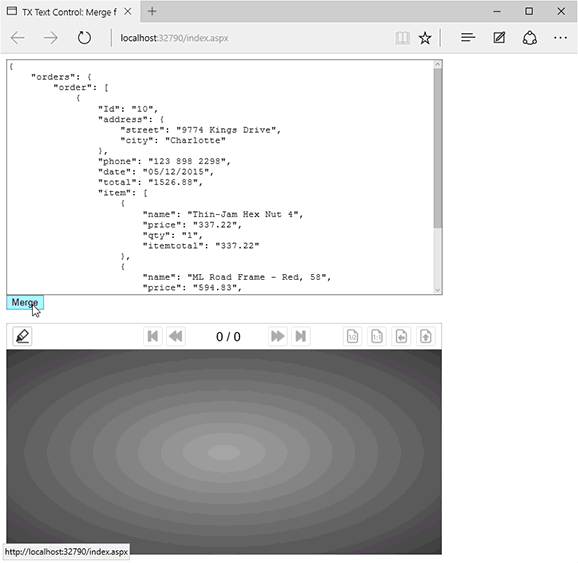Click the gray document viewer area
This screenshot has width=578, height=563.
(224, 452)
